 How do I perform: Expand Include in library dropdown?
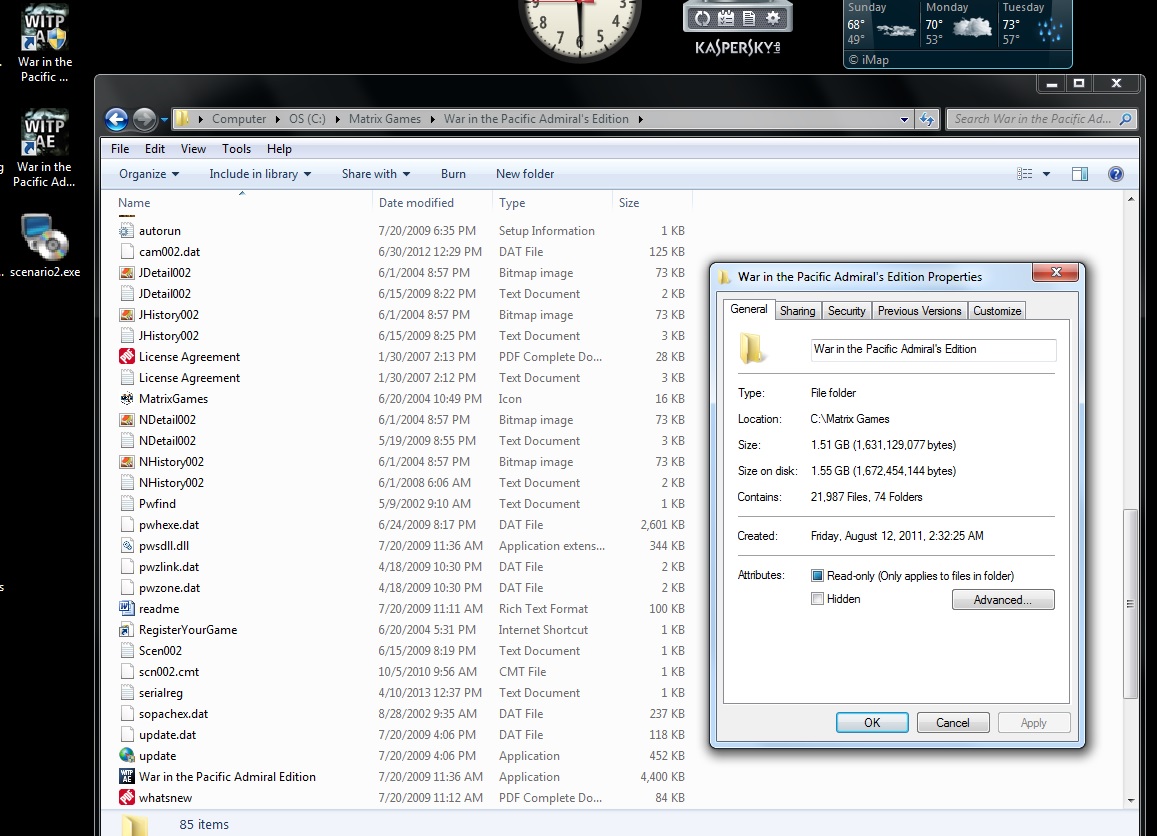[x=260, y=174]
